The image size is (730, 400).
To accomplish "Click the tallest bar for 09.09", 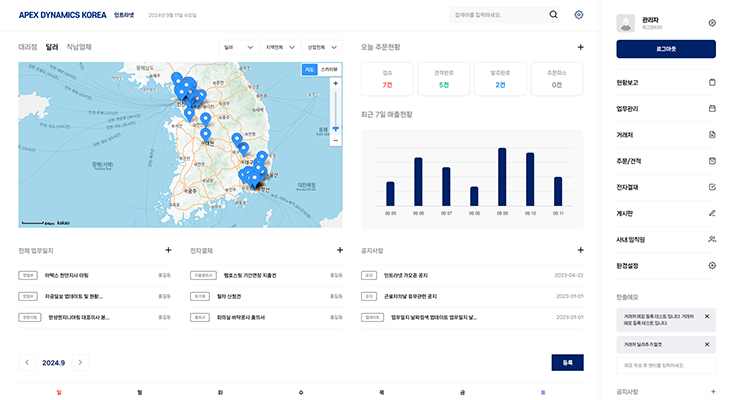I will click(x=502, y=177).
